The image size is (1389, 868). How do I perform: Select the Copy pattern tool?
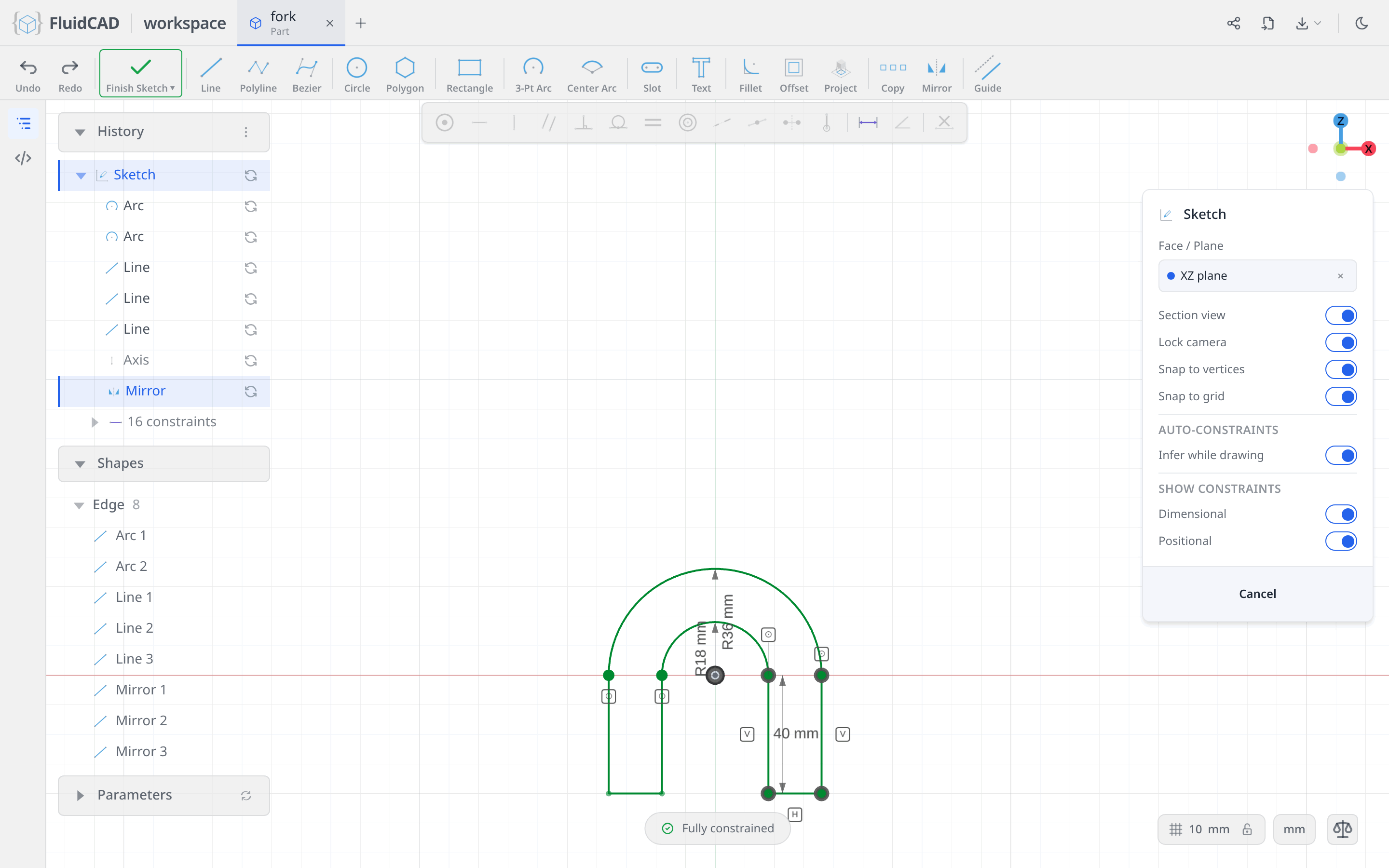pyautogui.click(x=893, y=74)
